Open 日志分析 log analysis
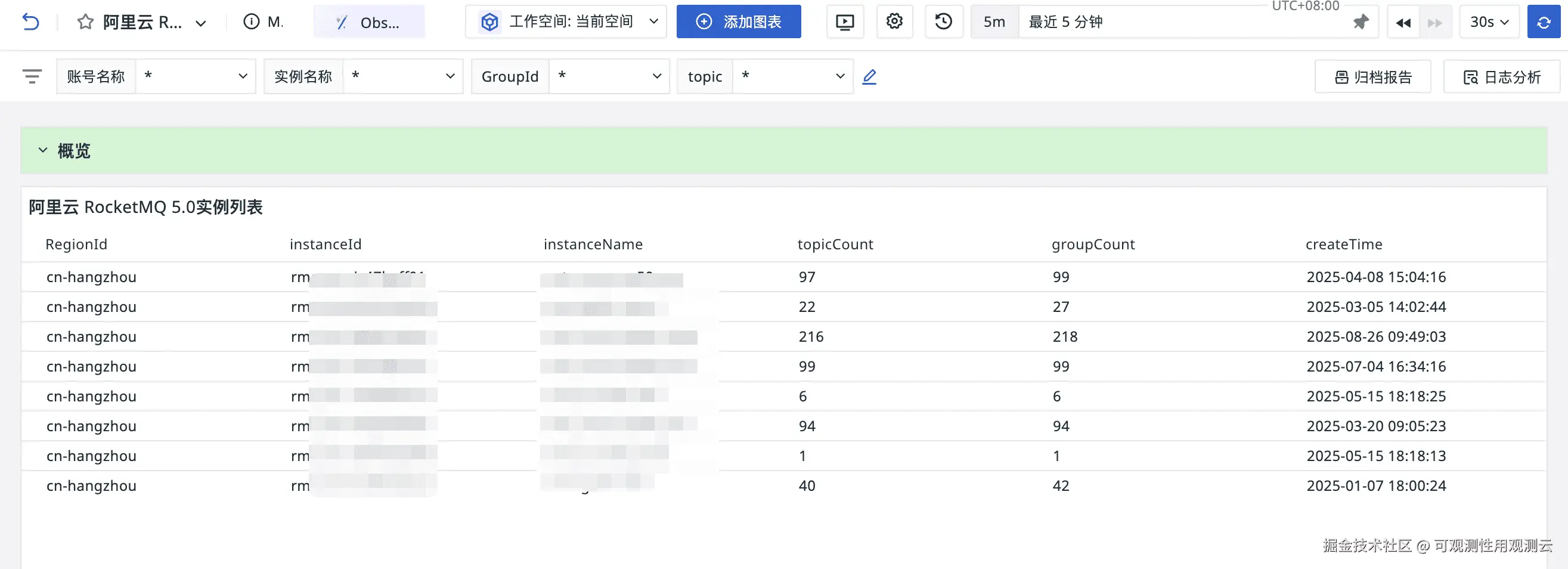The width and height of the screenshot is (1568, 569). coord(1501,78)
